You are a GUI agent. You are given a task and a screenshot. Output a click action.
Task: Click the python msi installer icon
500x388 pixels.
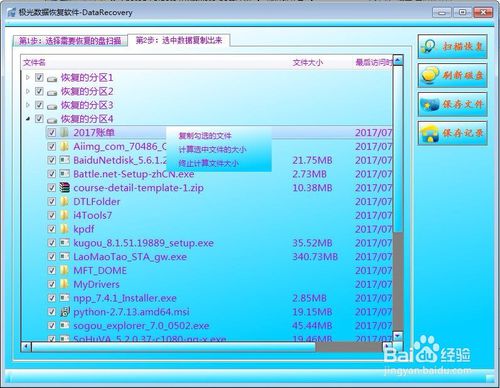click(64, 311)
